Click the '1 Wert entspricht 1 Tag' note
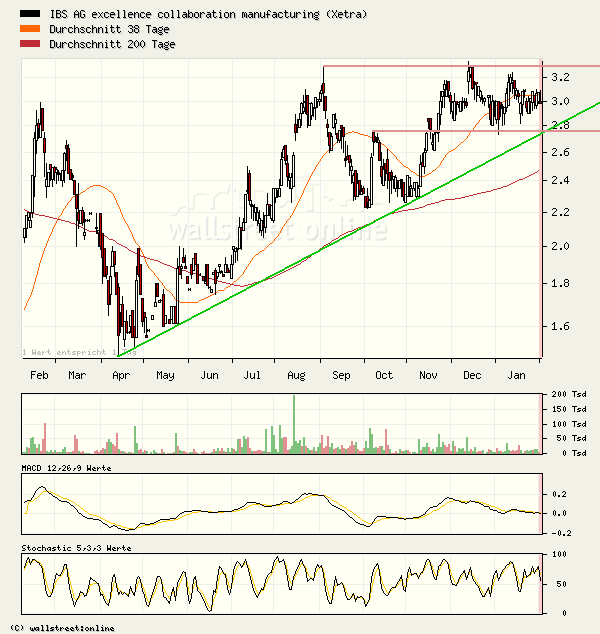The width and height of the screenshot is (600, 634). (x=79, y=352)
